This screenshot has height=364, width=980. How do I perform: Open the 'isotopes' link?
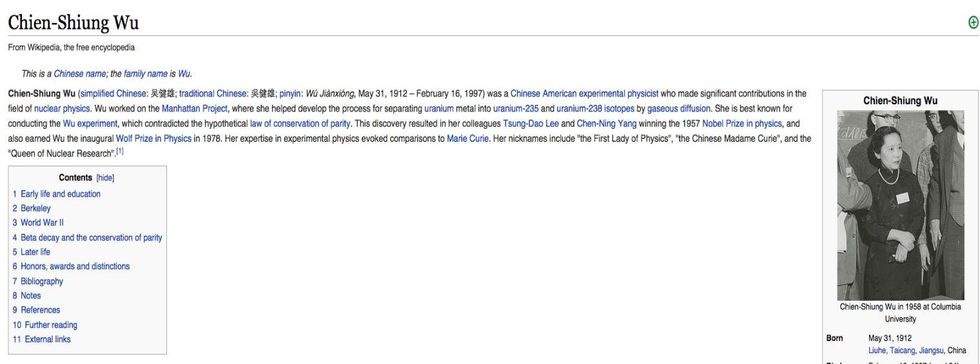619,109
